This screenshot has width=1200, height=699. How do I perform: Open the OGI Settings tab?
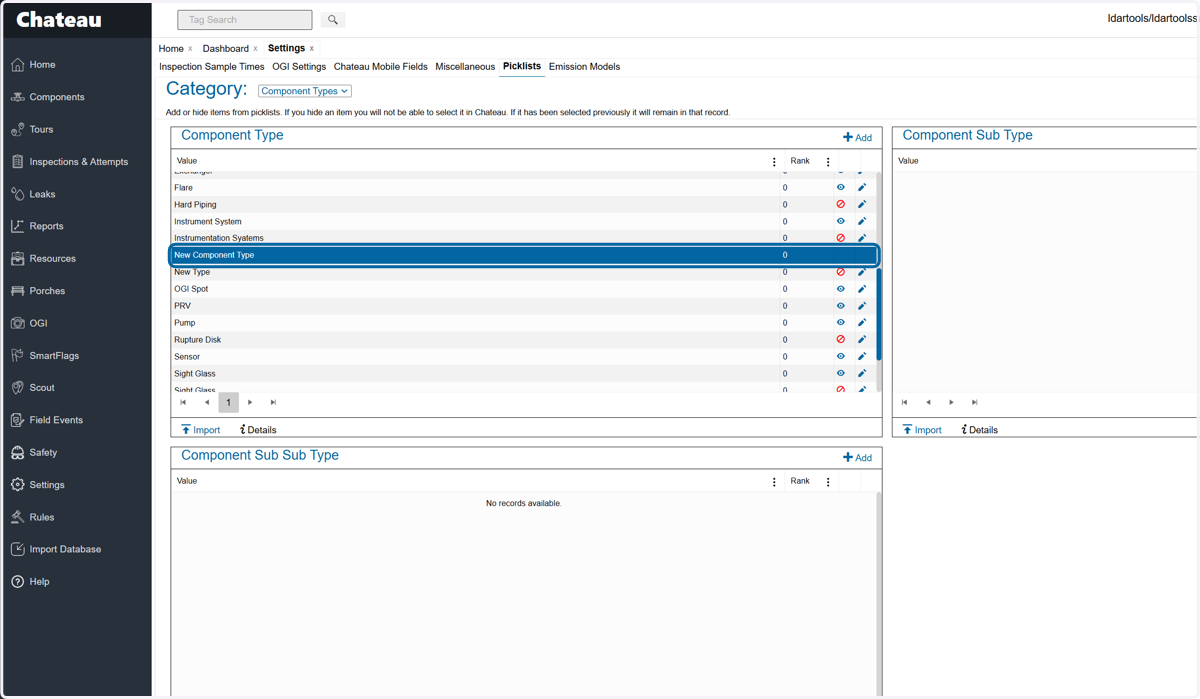point(299,67)
